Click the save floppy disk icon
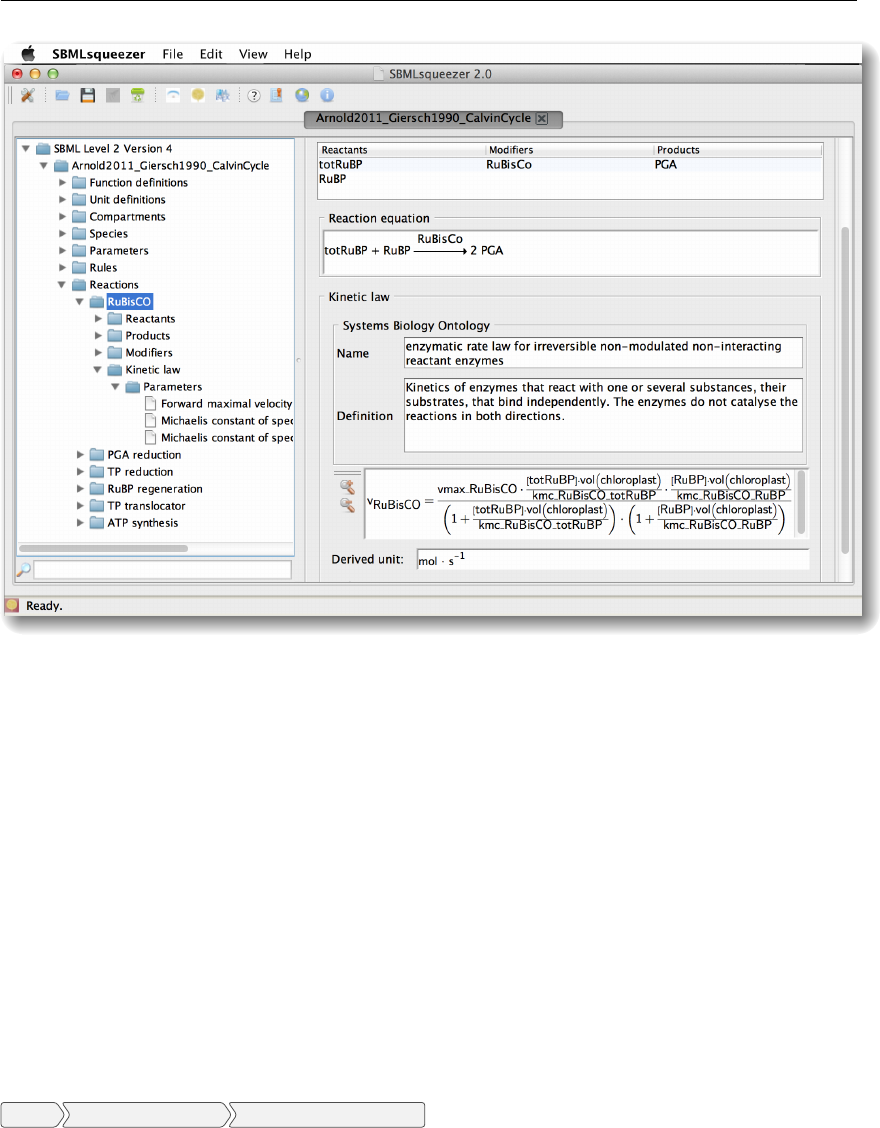Image resolution: width=880 pixels, height=1128 pixels. point(88,95)
